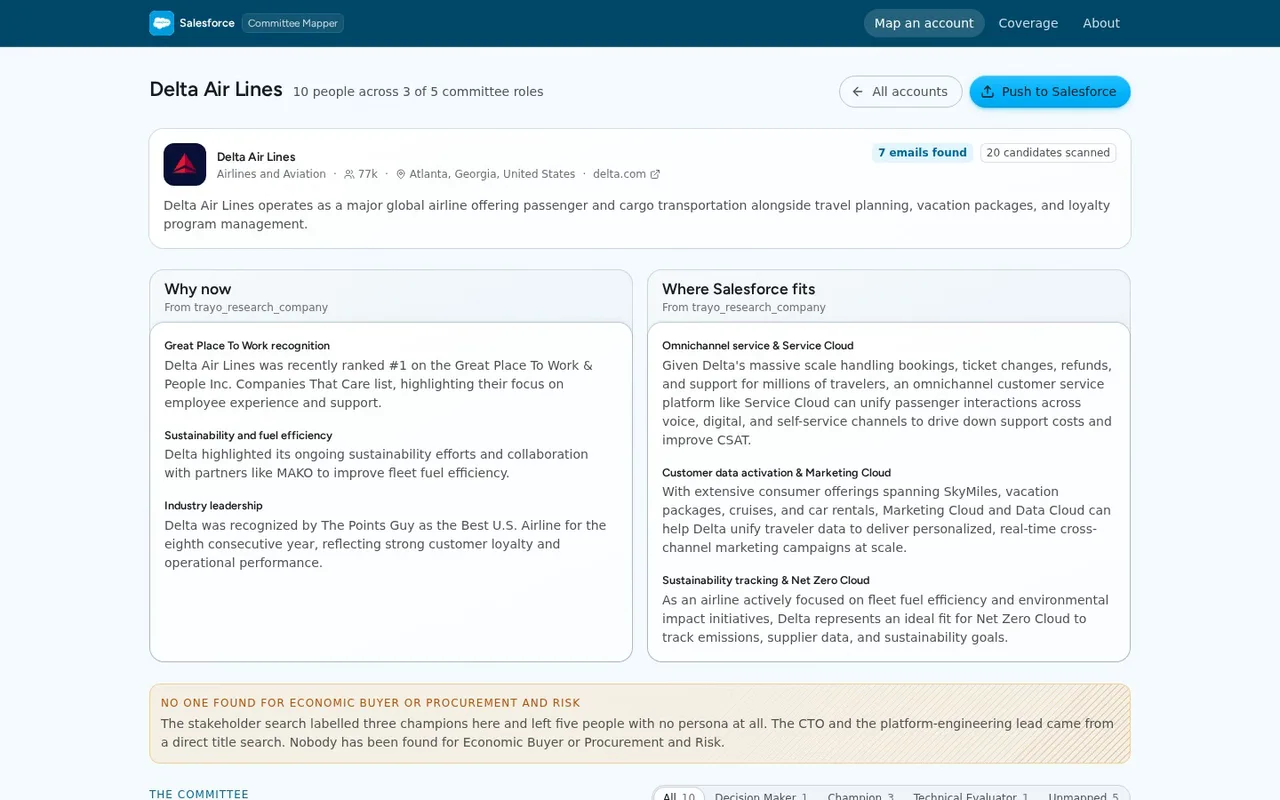The height and width of the screenshot is (800, 1280).
Task: Open the Map an account tab
Action: coord(924,23)
